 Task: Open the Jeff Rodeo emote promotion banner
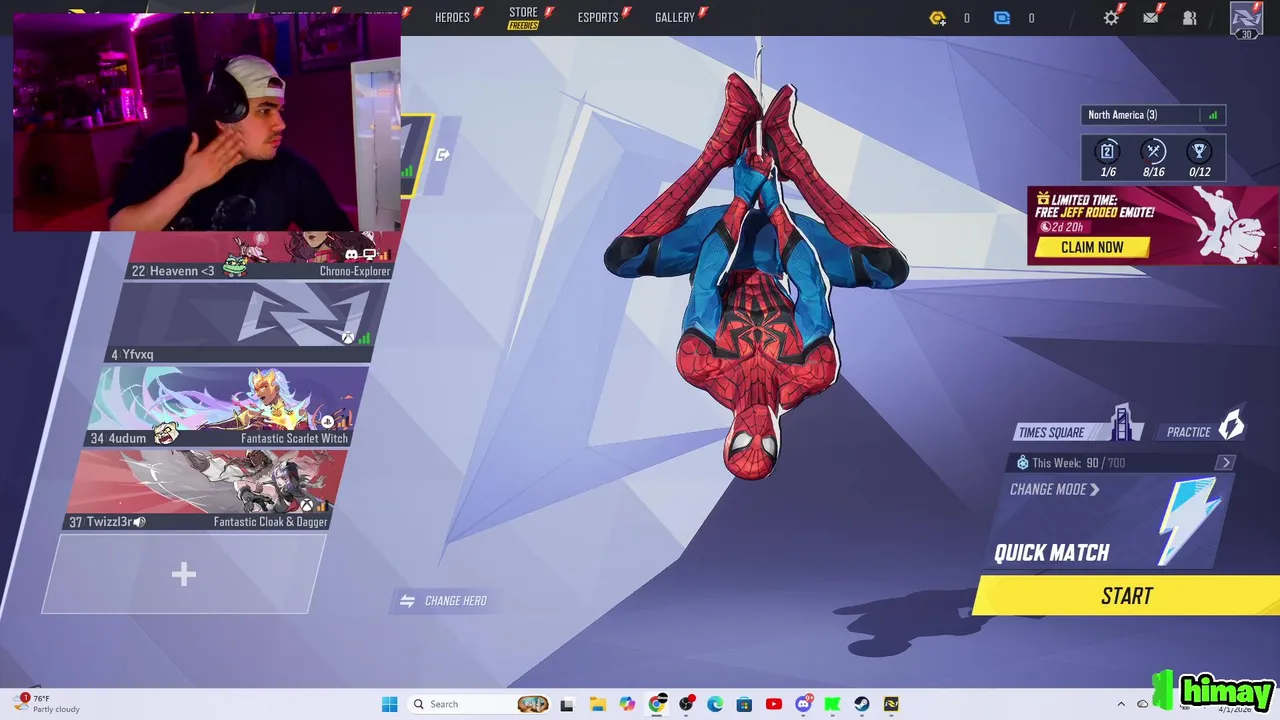pos(1153,226)
